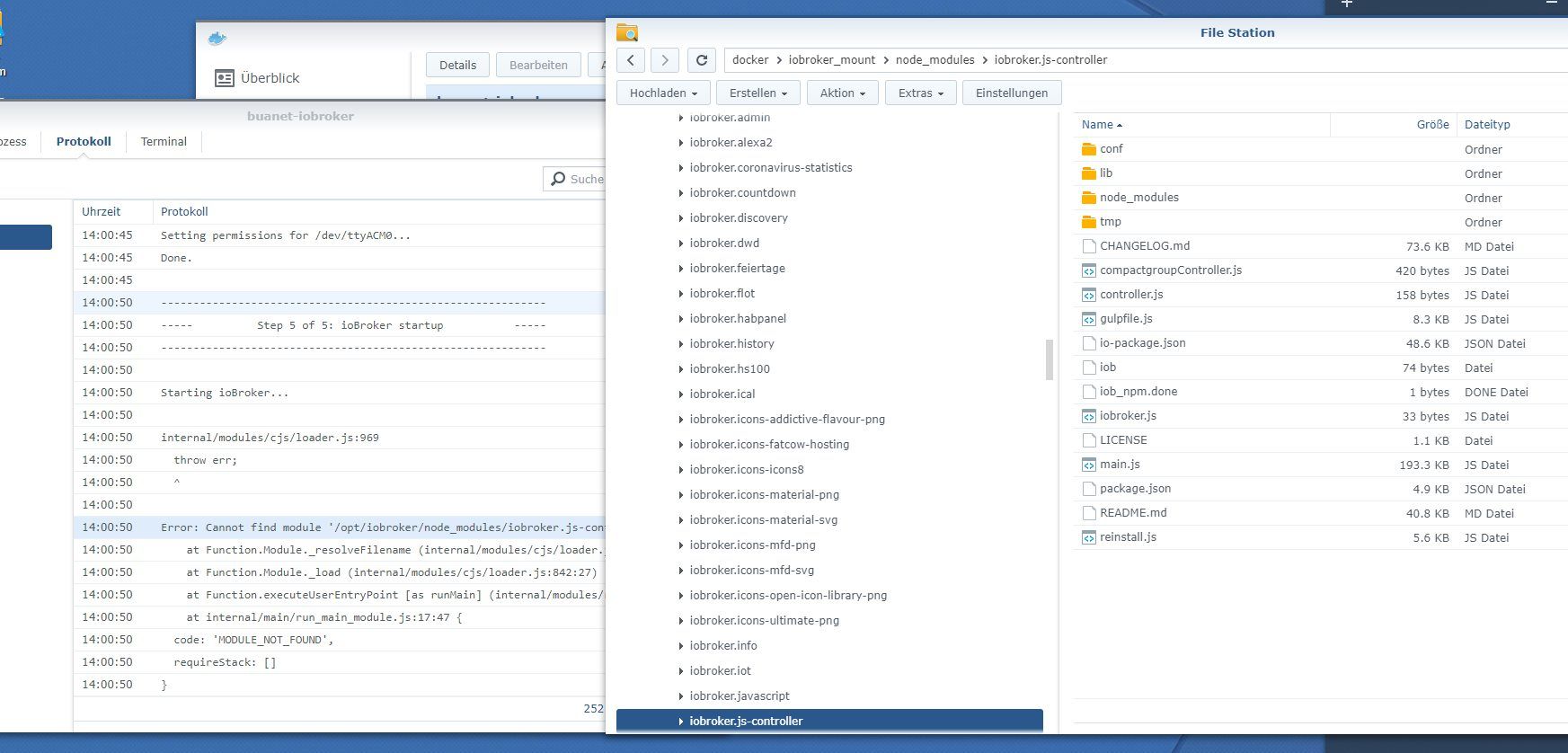Select the iobroker.flot tree item
The width and height of the screenshot is (1568, 753).
[x=722, y=294]
